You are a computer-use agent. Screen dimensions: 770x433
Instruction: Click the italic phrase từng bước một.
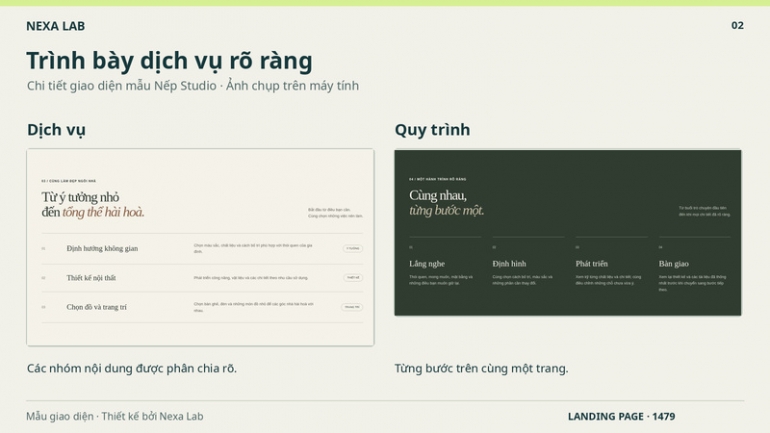(x=446, y=211)
